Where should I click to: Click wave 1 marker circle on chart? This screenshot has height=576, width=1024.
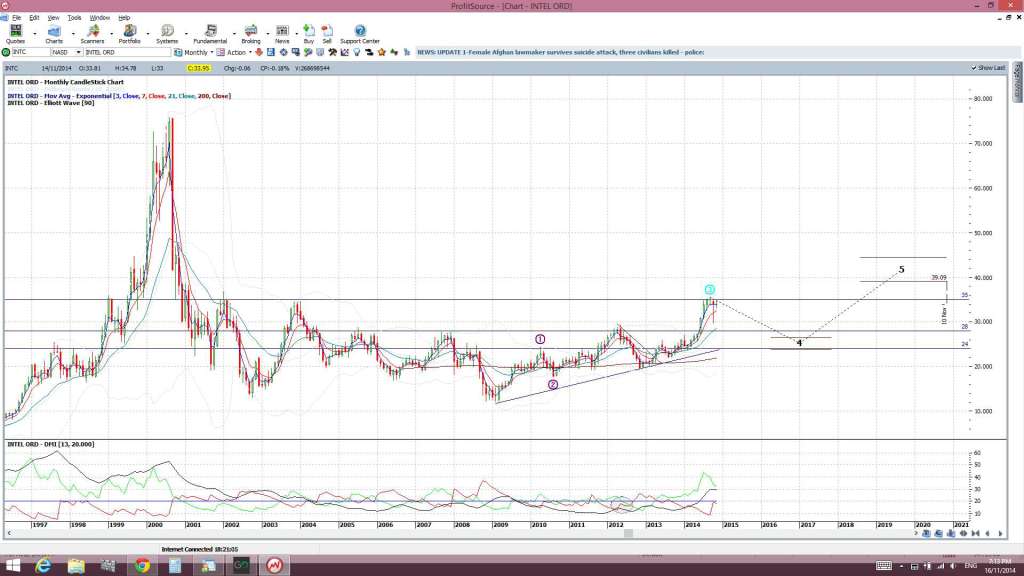coord(540,339)
